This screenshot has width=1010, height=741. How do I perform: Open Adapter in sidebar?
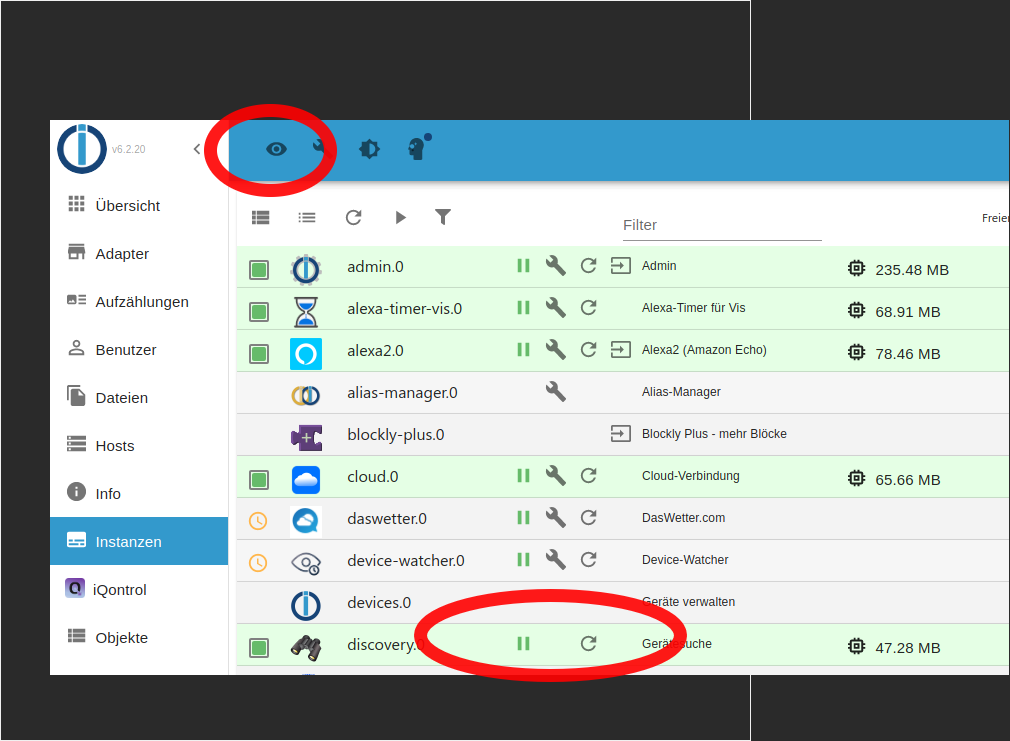pyautogui.click(x=139, y=254)
